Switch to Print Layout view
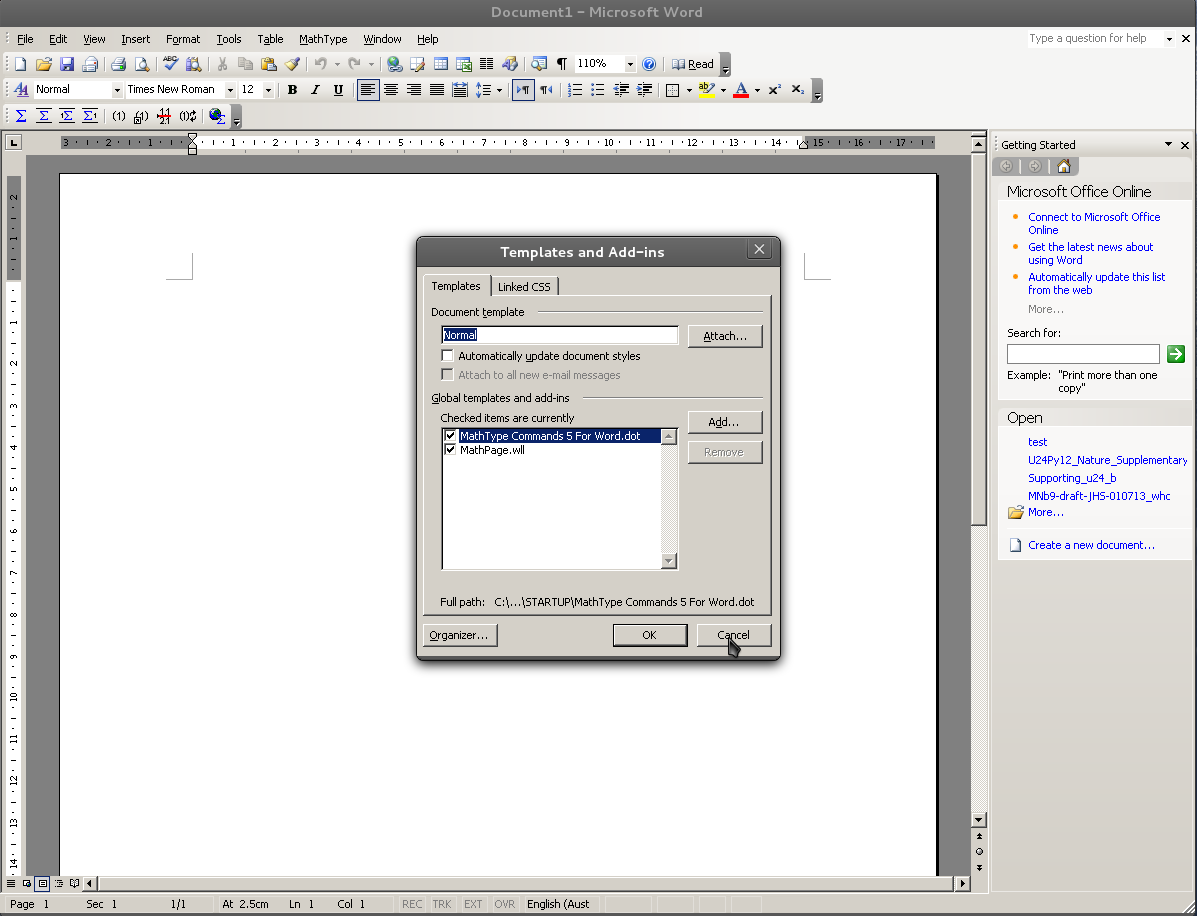Image resolution: width=1197 pixels, height=916 pixels. pos(42,883)
